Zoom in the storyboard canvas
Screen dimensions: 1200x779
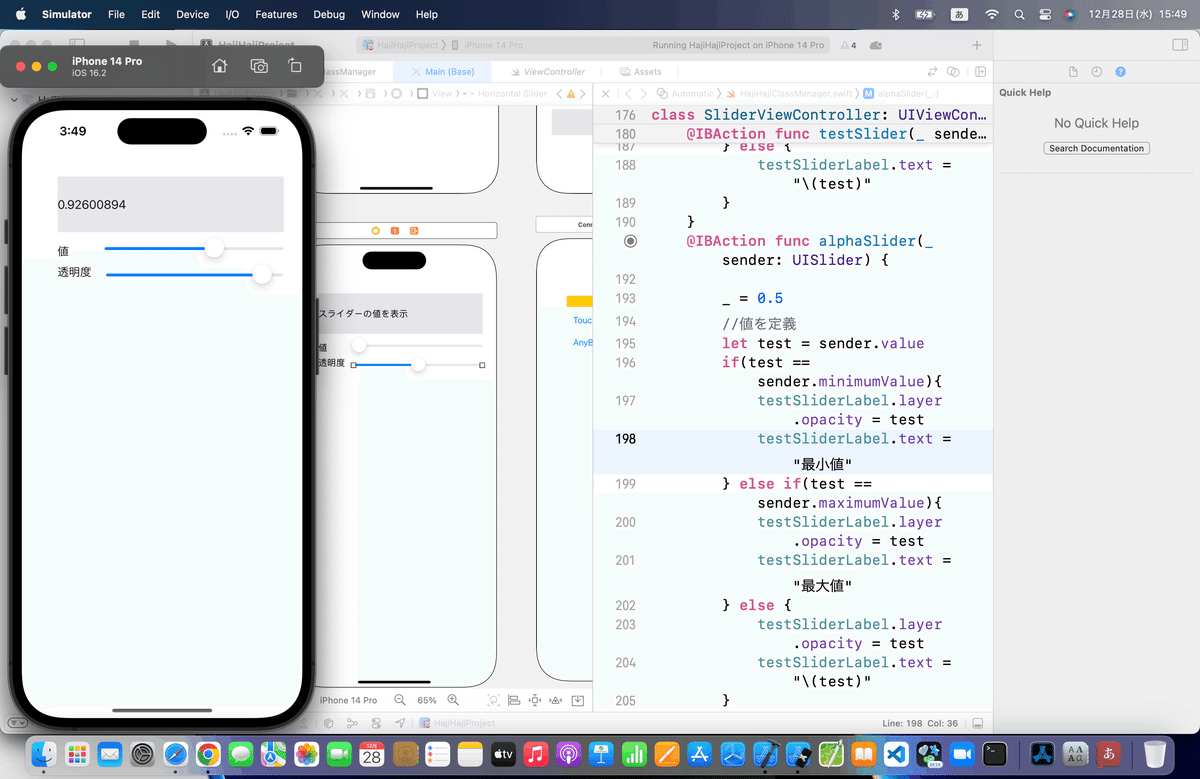point(453,700)
